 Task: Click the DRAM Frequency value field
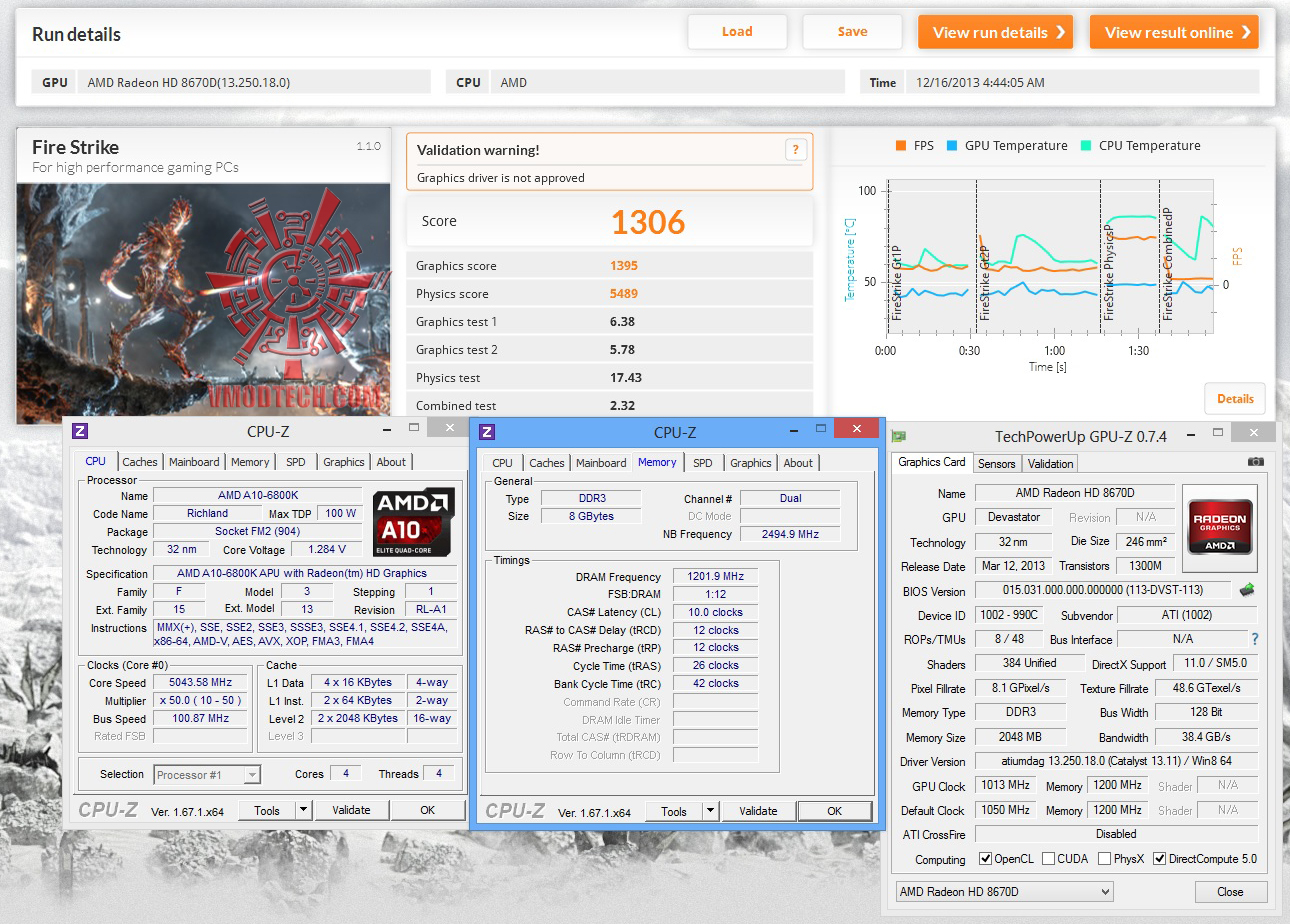(714, 577)
